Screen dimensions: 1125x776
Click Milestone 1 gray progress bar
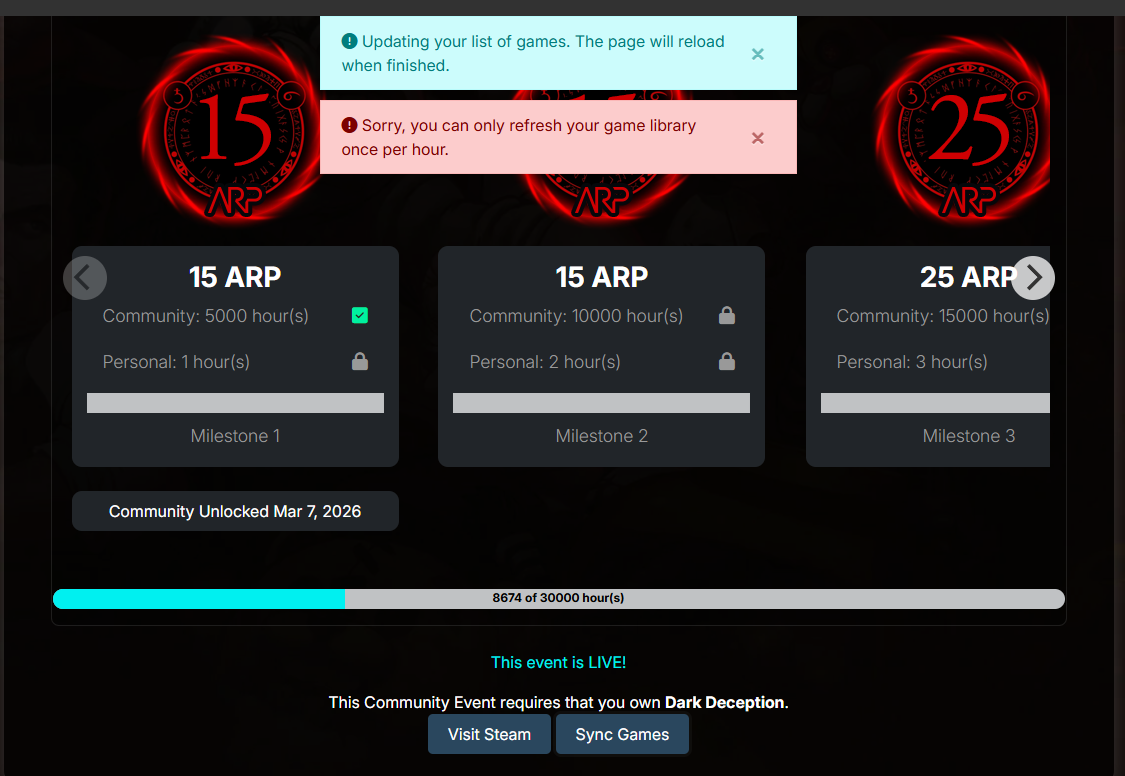235,403
